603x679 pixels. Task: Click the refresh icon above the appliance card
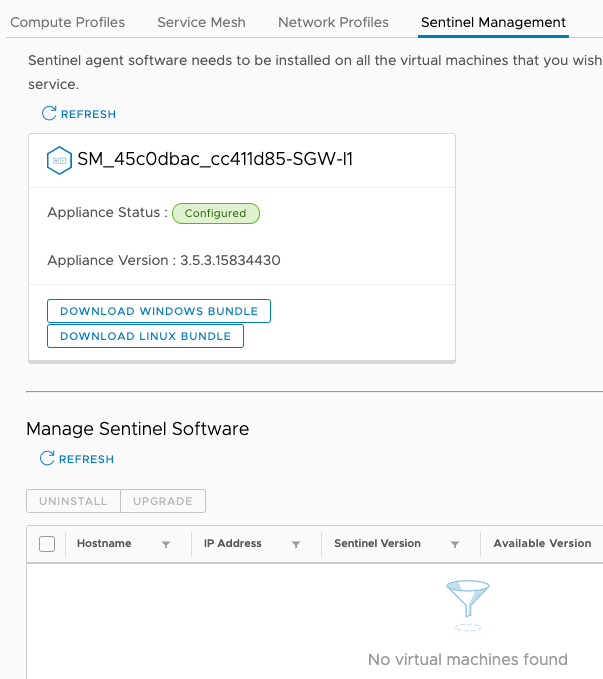click(49, 114)
